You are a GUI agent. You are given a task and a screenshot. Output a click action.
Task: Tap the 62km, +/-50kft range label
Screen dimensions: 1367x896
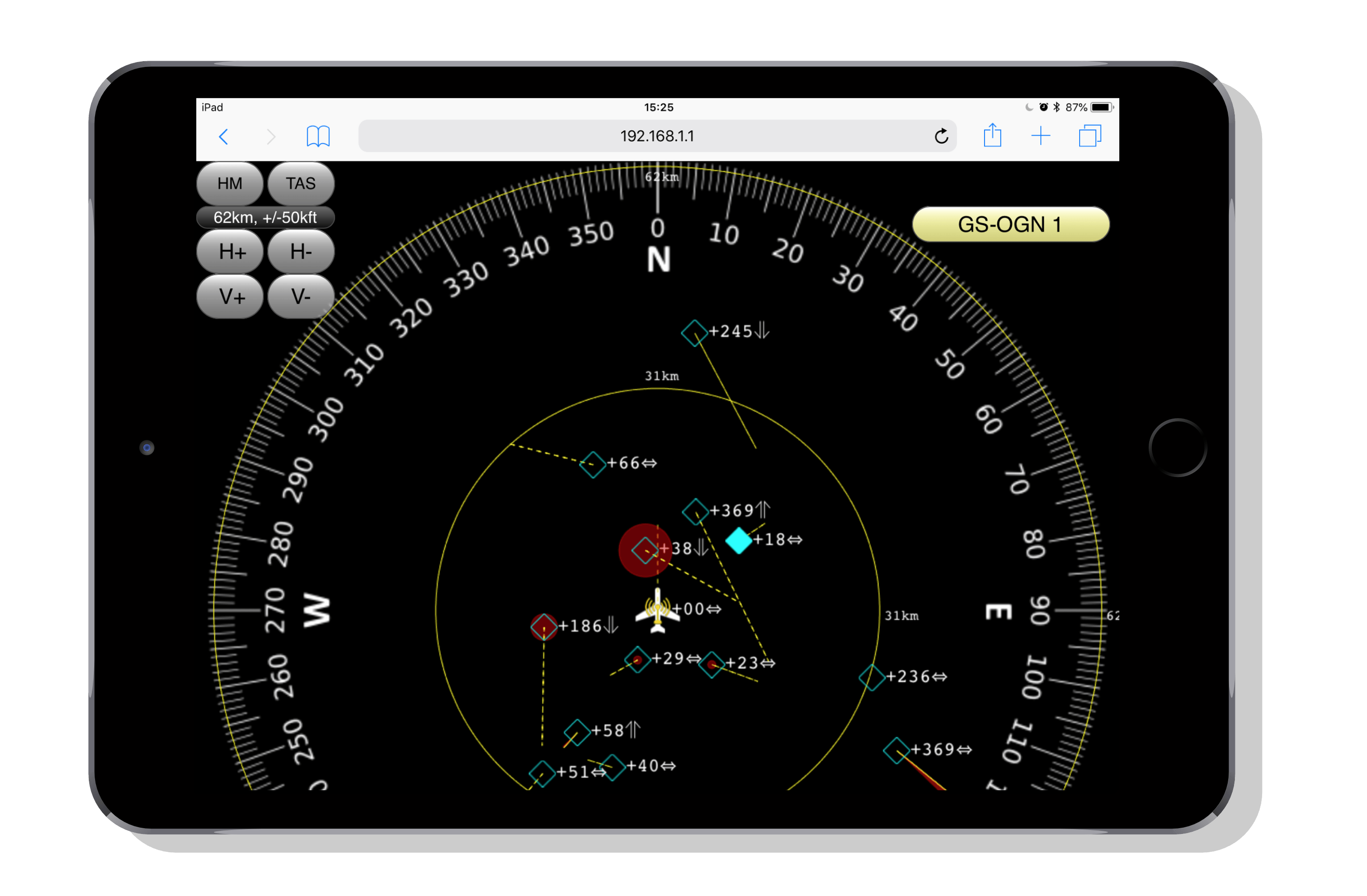click(x=265, y=218)
